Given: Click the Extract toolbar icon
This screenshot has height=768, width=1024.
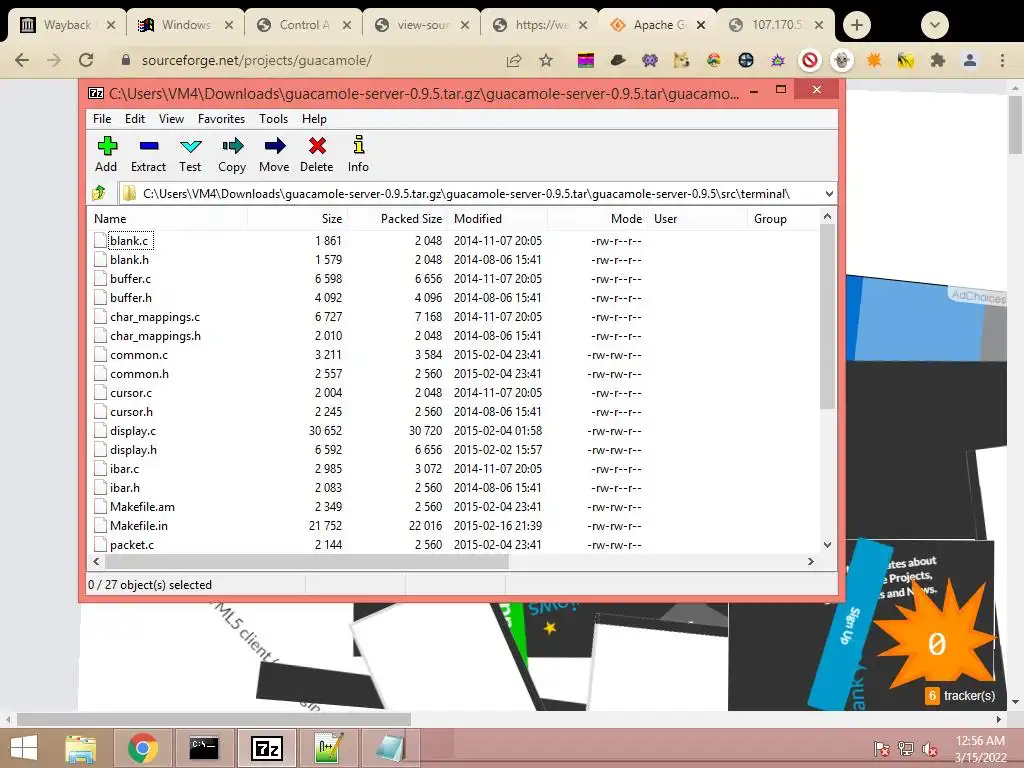Looking at the screenshot, I should pos(149,146).
